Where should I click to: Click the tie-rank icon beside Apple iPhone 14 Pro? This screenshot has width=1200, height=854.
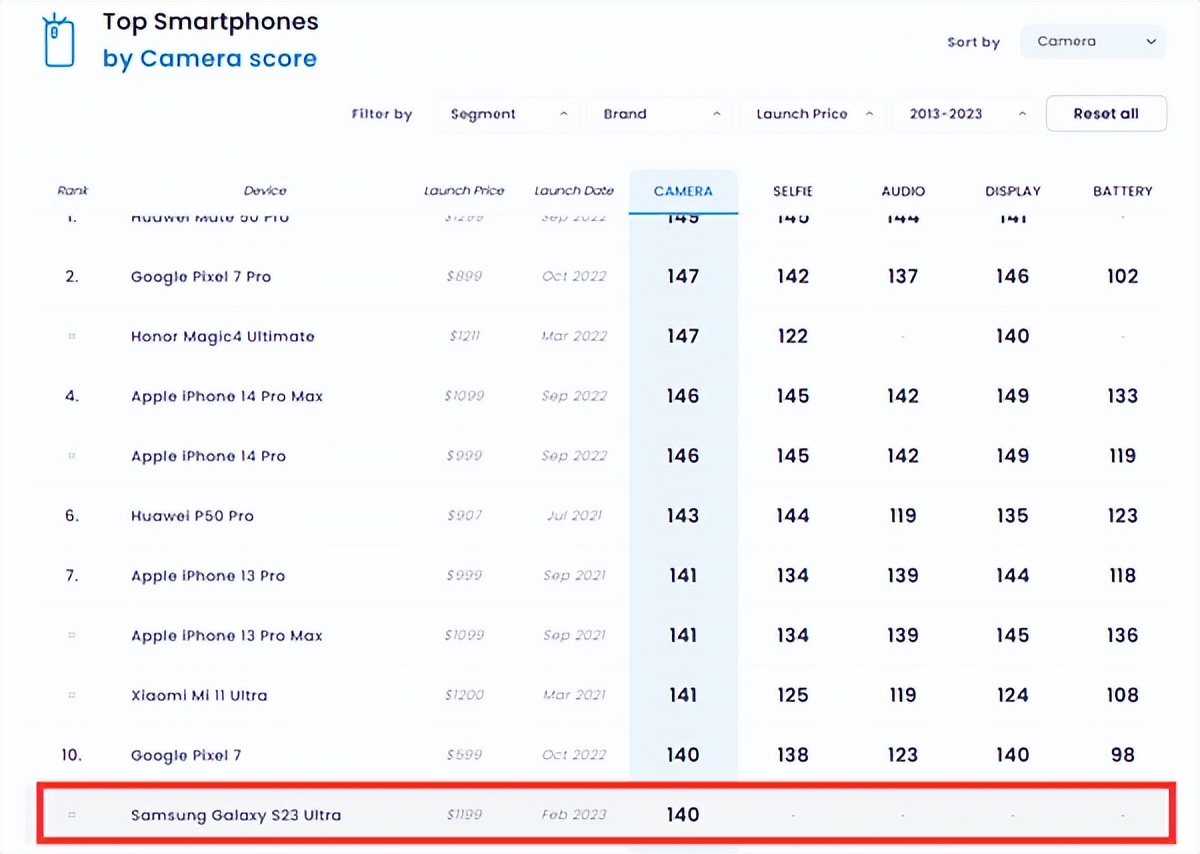tap(72, 456)
